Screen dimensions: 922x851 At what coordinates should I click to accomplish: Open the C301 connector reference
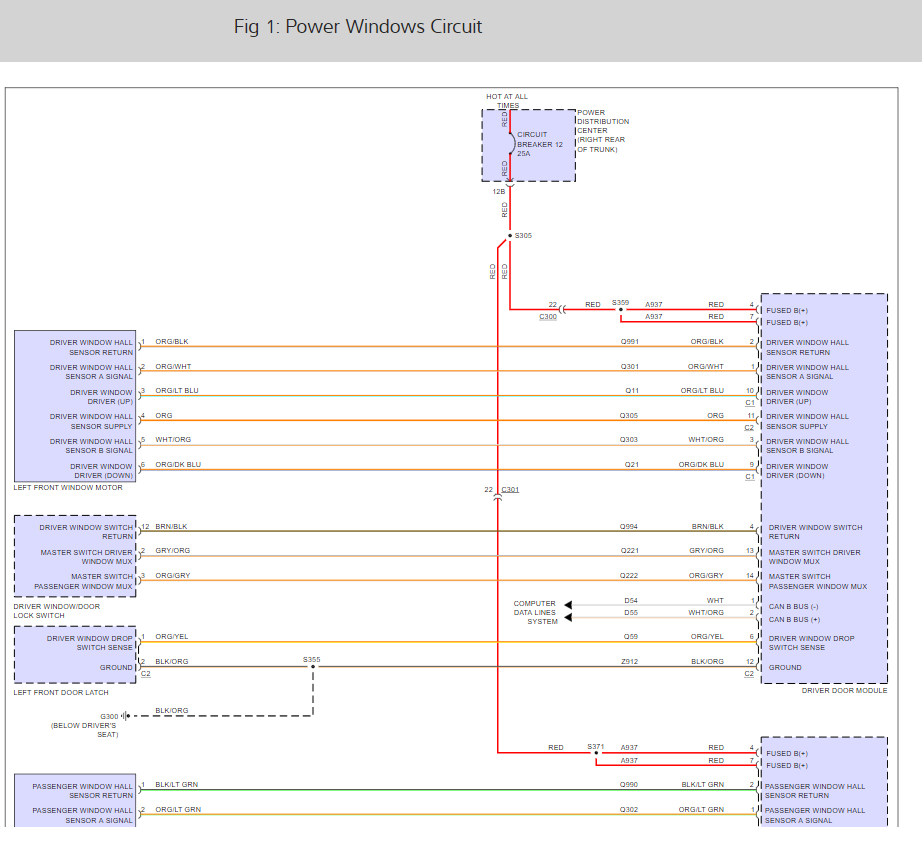coord(510,489)
